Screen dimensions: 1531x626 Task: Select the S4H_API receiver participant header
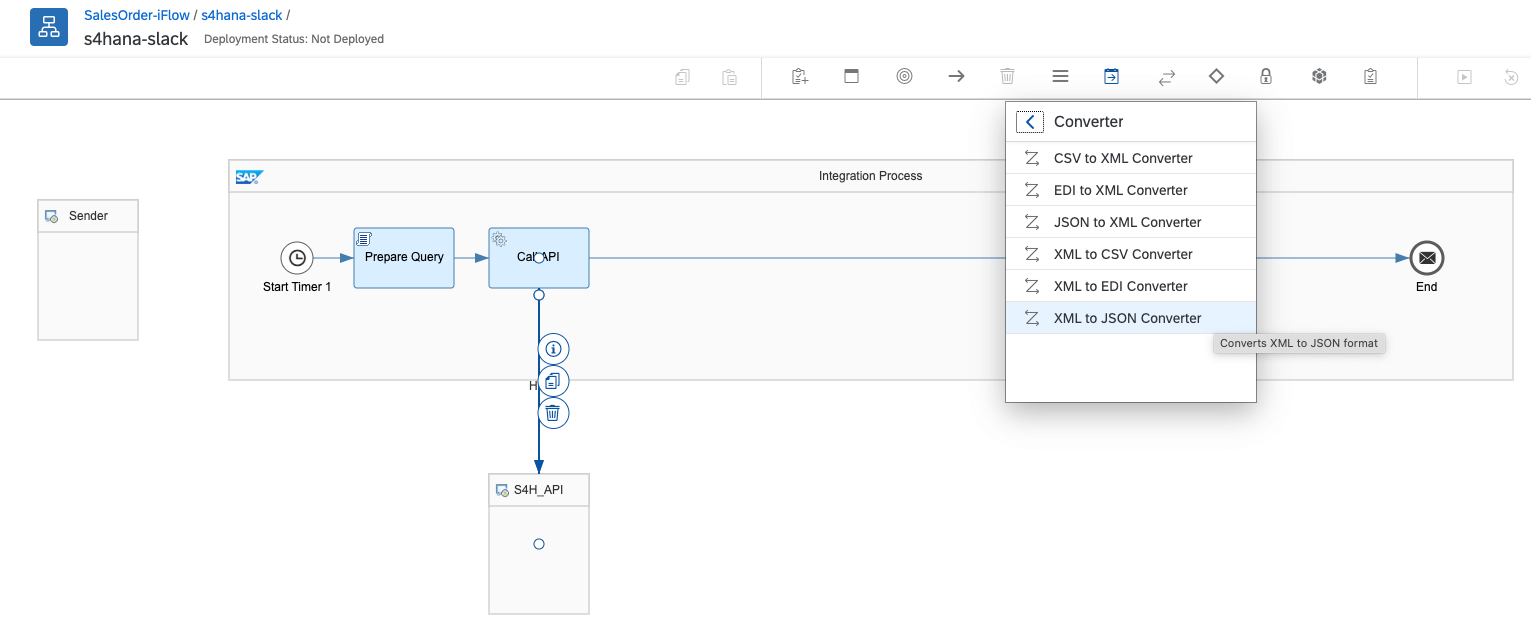pos(539,490)
